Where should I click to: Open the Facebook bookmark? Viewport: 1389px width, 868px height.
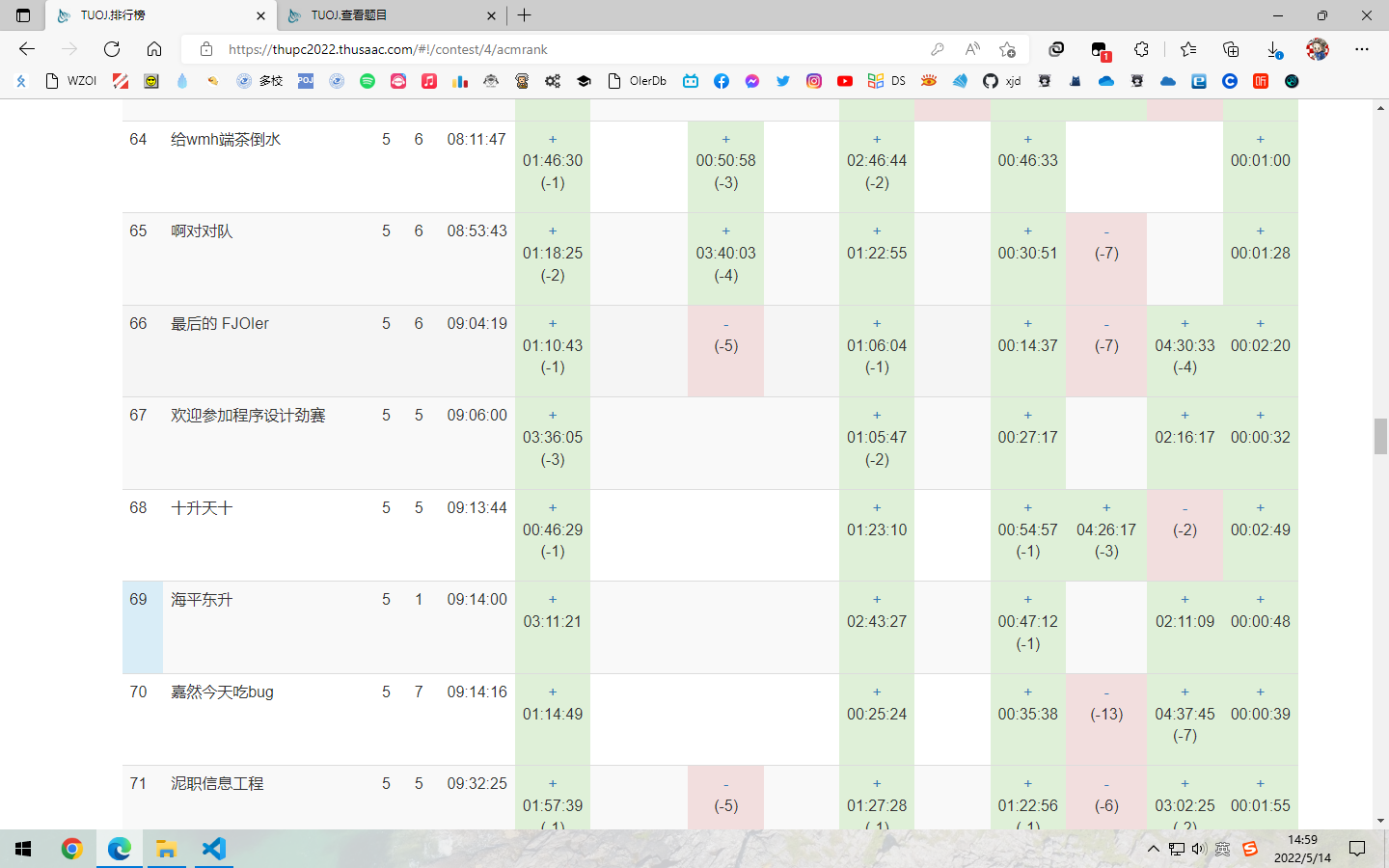coord(722,81)
